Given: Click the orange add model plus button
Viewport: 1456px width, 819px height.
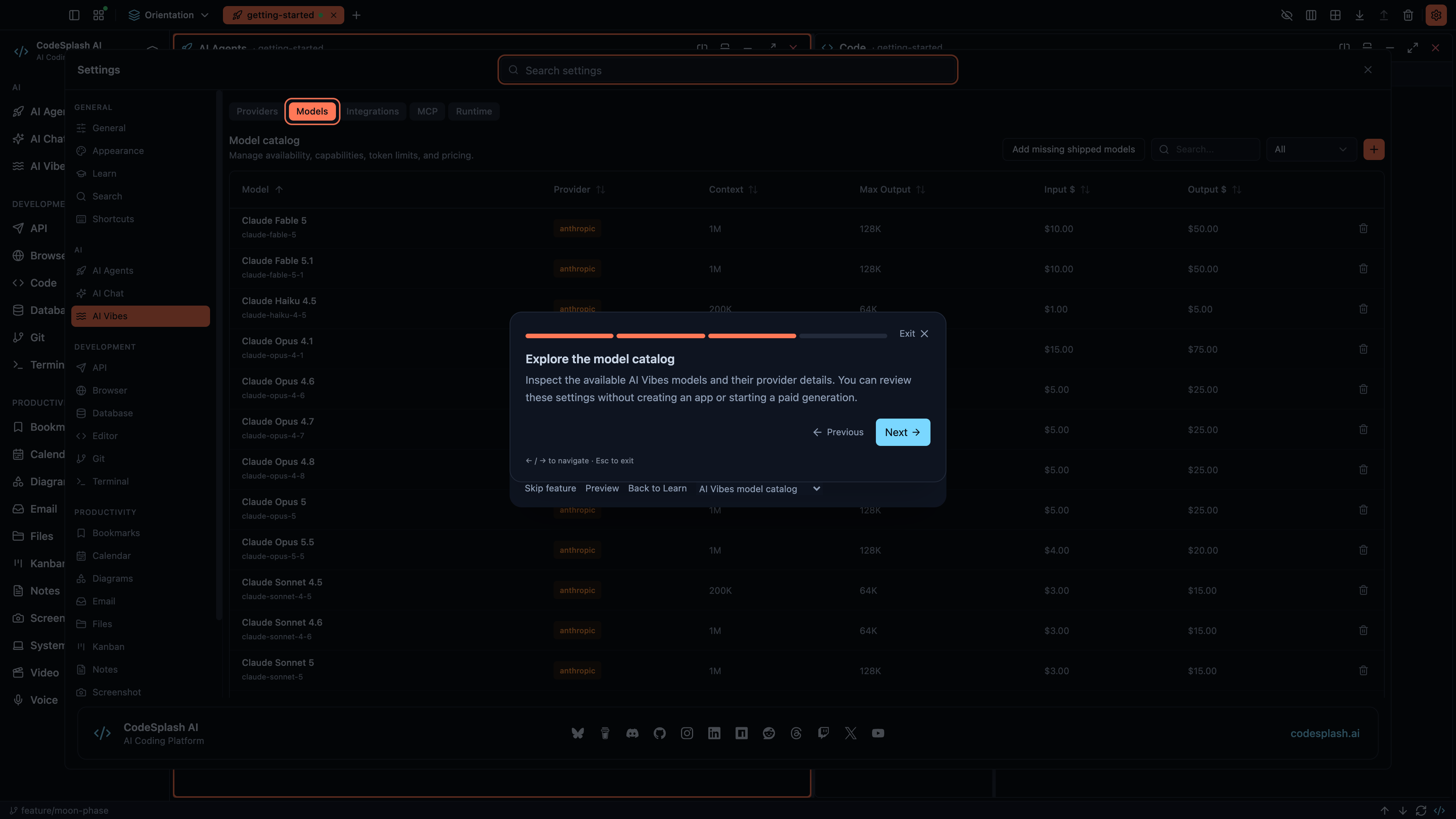Looking at the screenshot, I should click(x=1373, y=149).
